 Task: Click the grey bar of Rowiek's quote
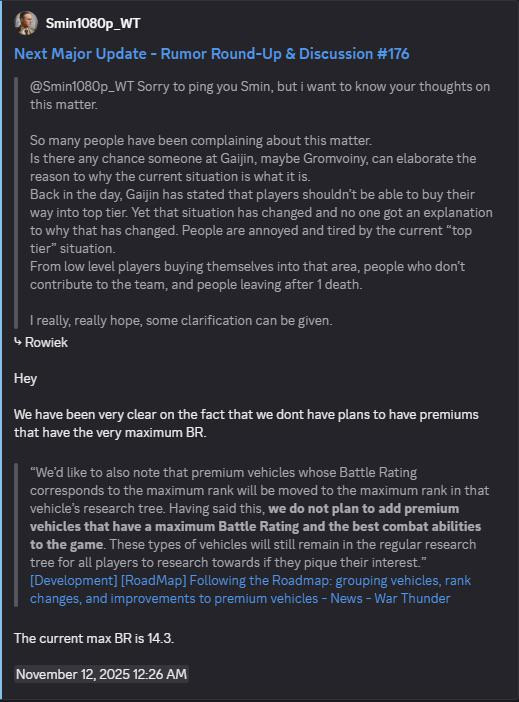[16, 203]
